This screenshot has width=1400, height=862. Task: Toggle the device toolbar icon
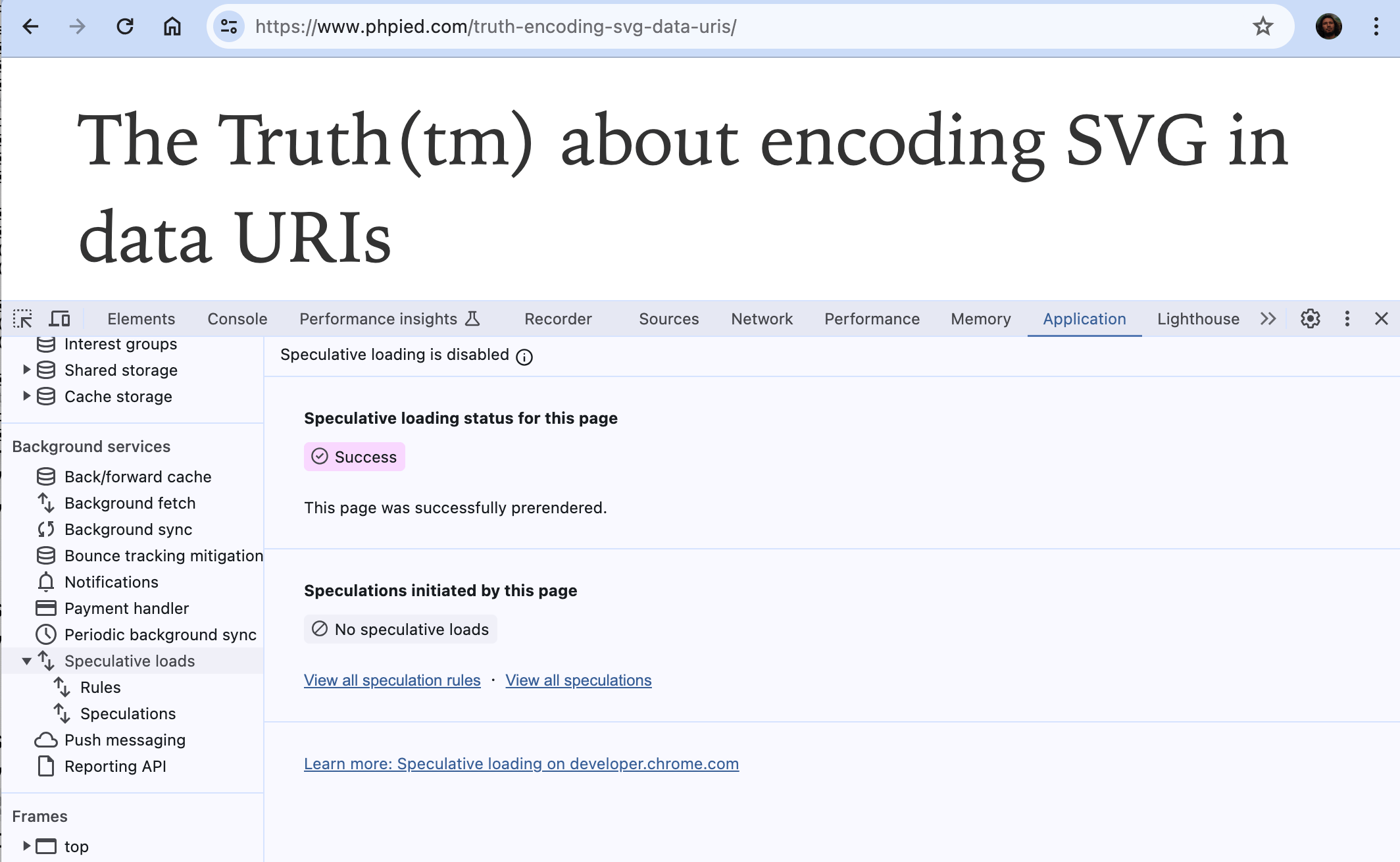[x=60, y=319]
